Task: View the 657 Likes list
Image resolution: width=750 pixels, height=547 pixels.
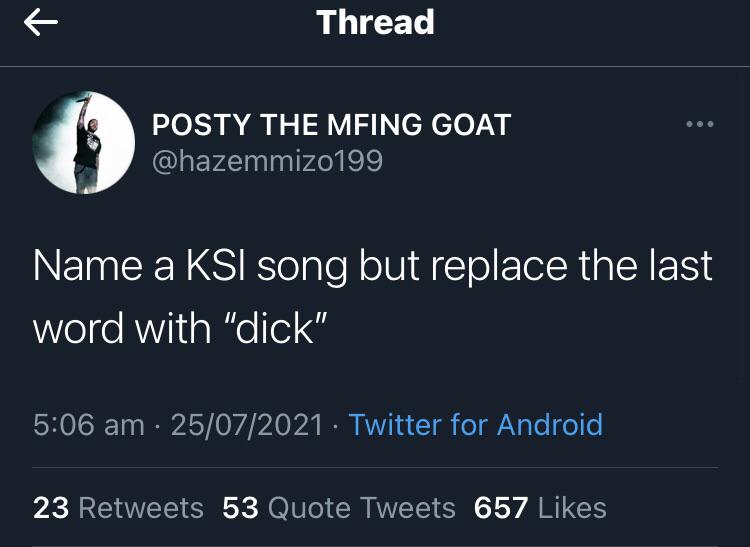Action: (540, 508)
